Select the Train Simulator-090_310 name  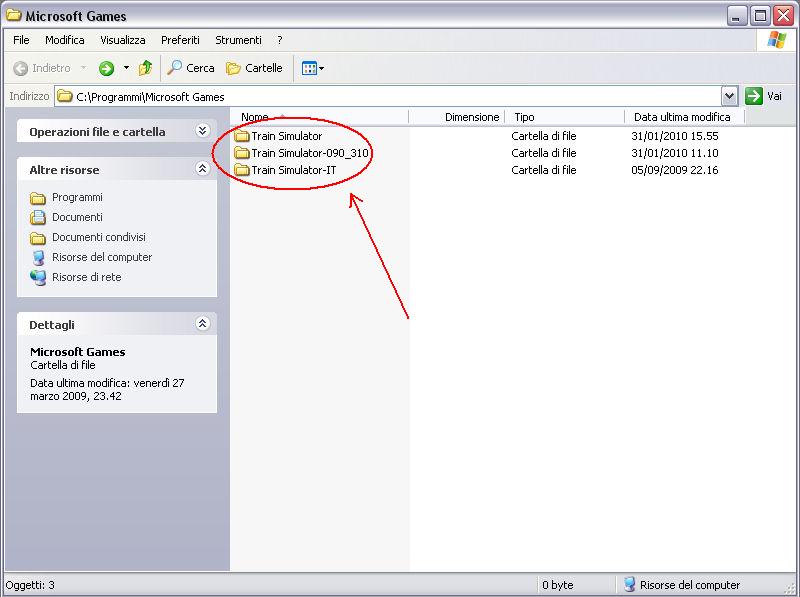[310, 153]
